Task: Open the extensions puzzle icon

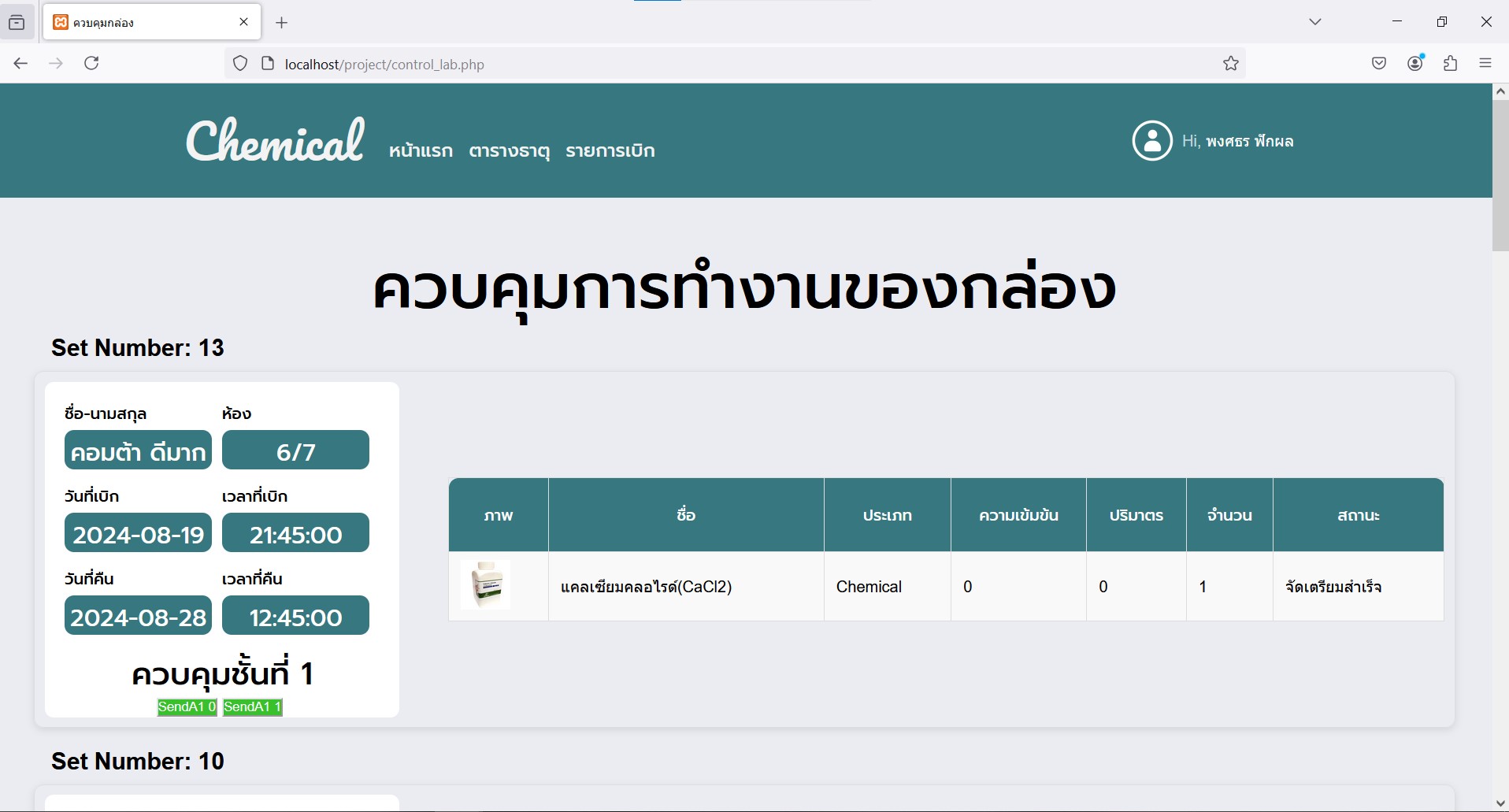Action: point(1451,64)
